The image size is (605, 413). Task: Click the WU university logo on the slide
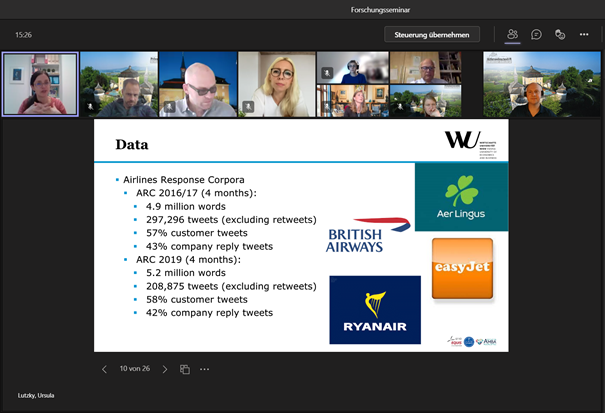475,143
